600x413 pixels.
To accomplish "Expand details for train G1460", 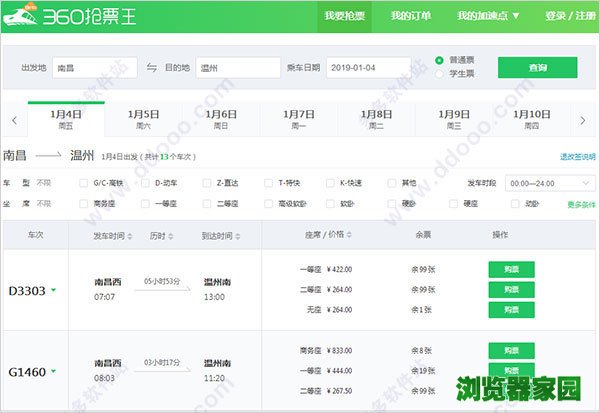I will [x=53, y=372].
